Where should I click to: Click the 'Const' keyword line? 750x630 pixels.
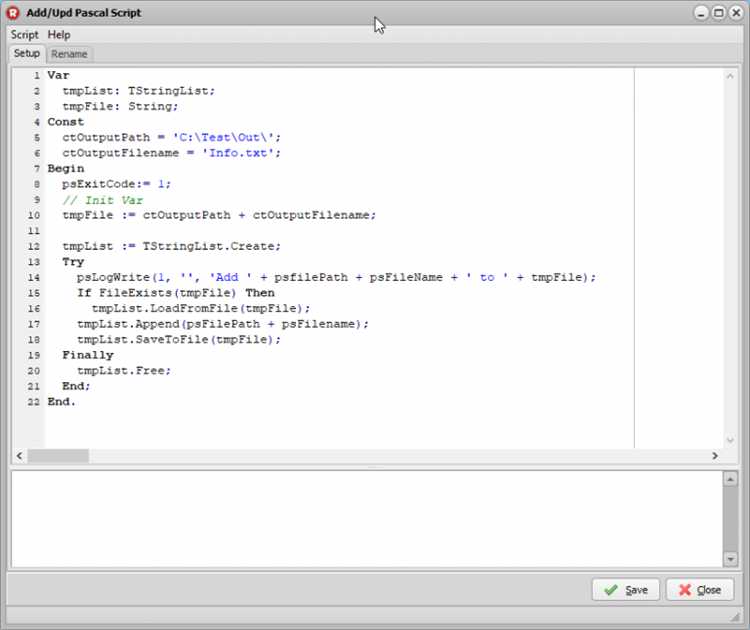[x=66, y=122]
